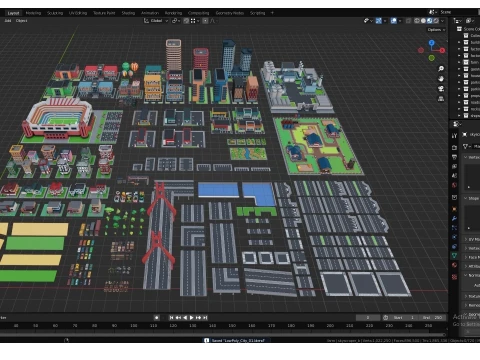
Task: Open the Object Constraints properties tab
Action: [x=454, y=246]
